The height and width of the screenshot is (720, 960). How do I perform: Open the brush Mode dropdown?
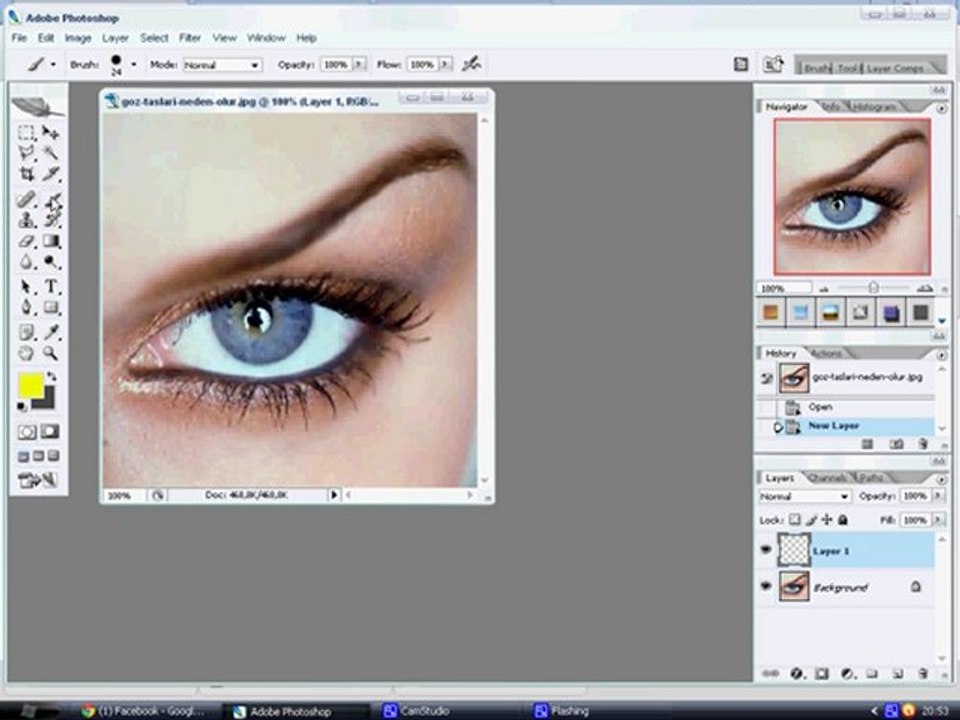[x=222, y=65]
